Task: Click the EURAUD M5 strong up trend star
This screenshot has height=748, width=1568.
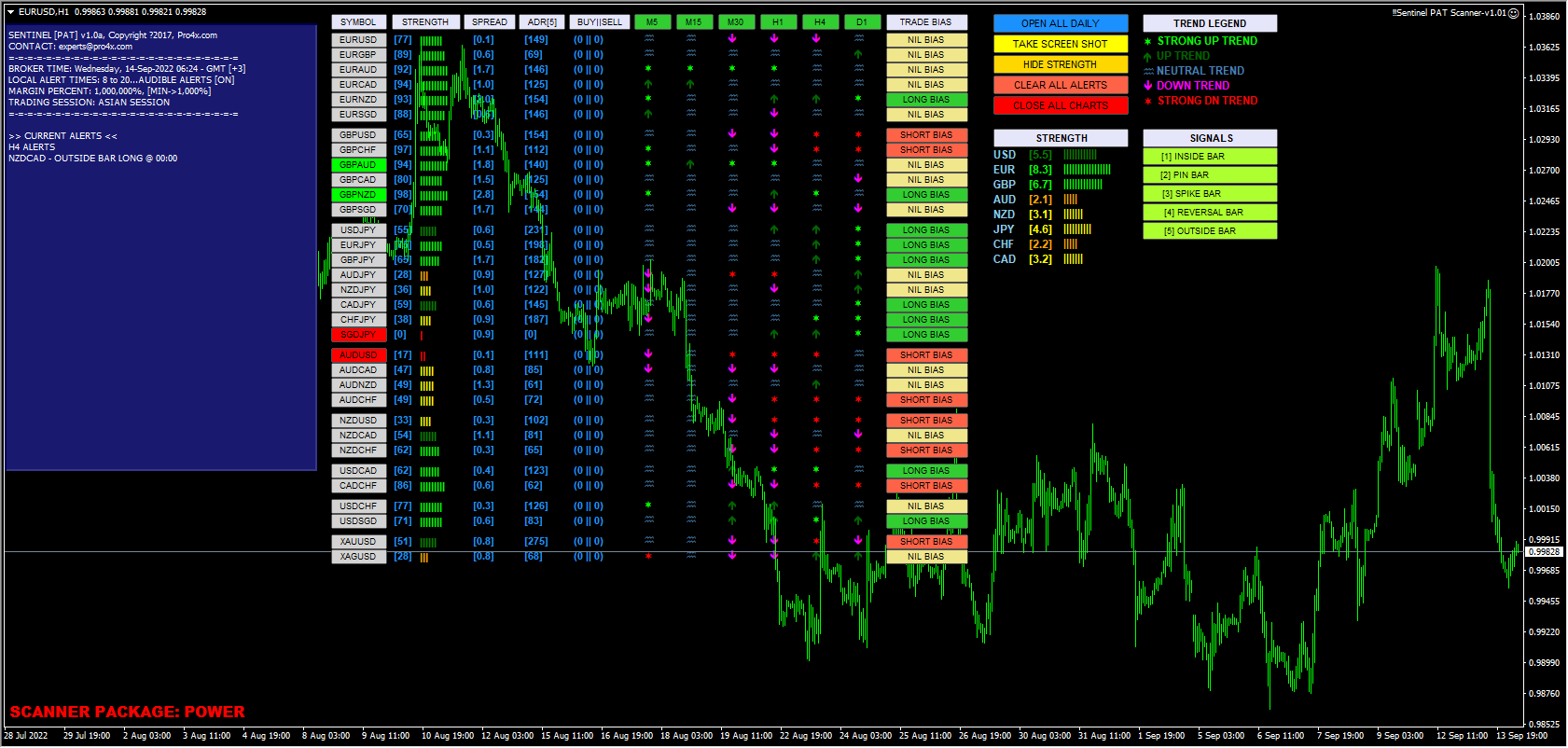Action: pos(648,69)
